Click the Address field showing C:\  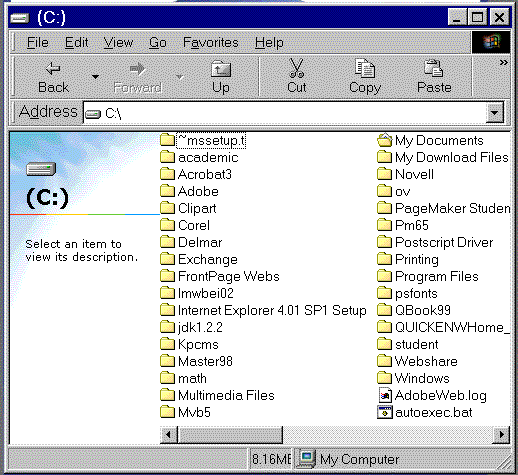284,113
